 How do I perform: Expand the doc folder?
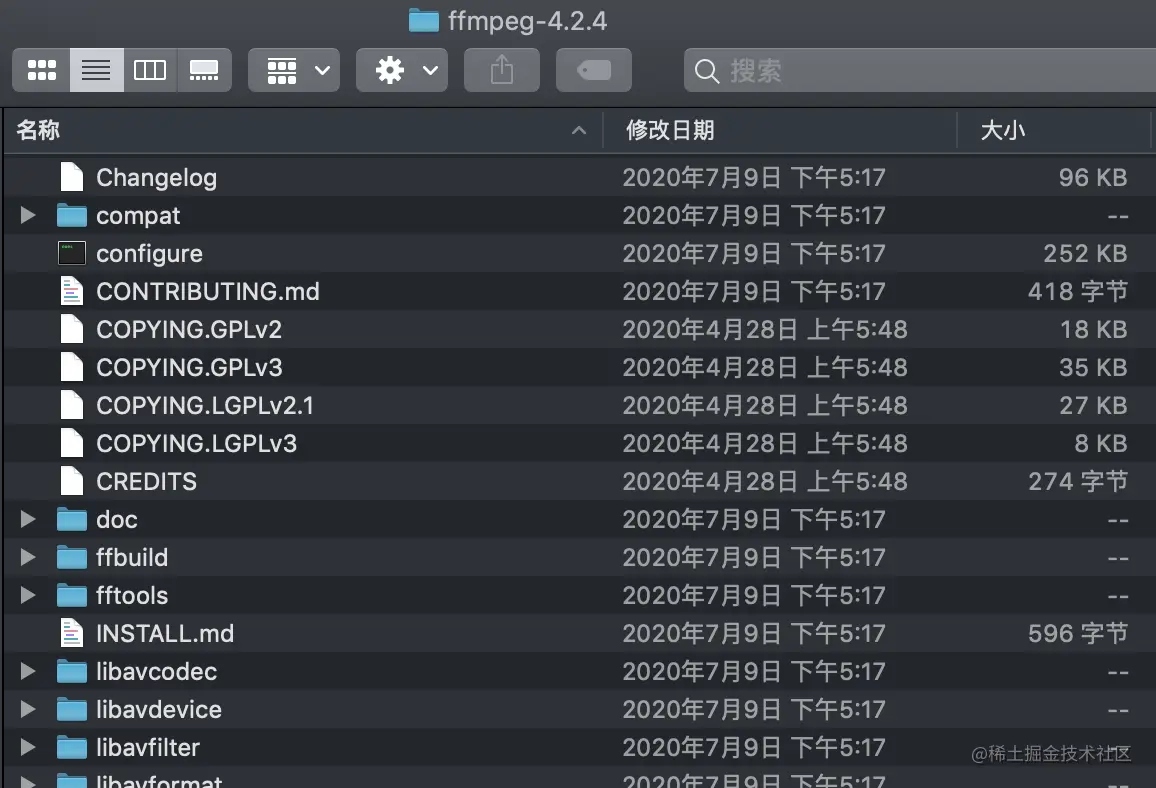[x=28, y=519]
